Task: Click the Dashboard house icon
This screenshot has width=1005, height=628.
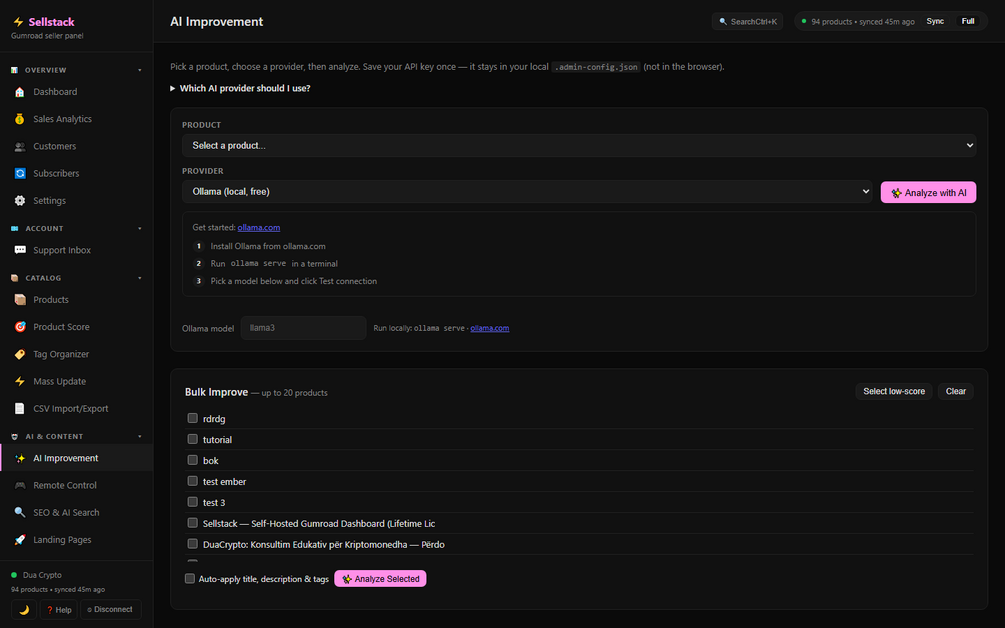Action: coord(20,92)
